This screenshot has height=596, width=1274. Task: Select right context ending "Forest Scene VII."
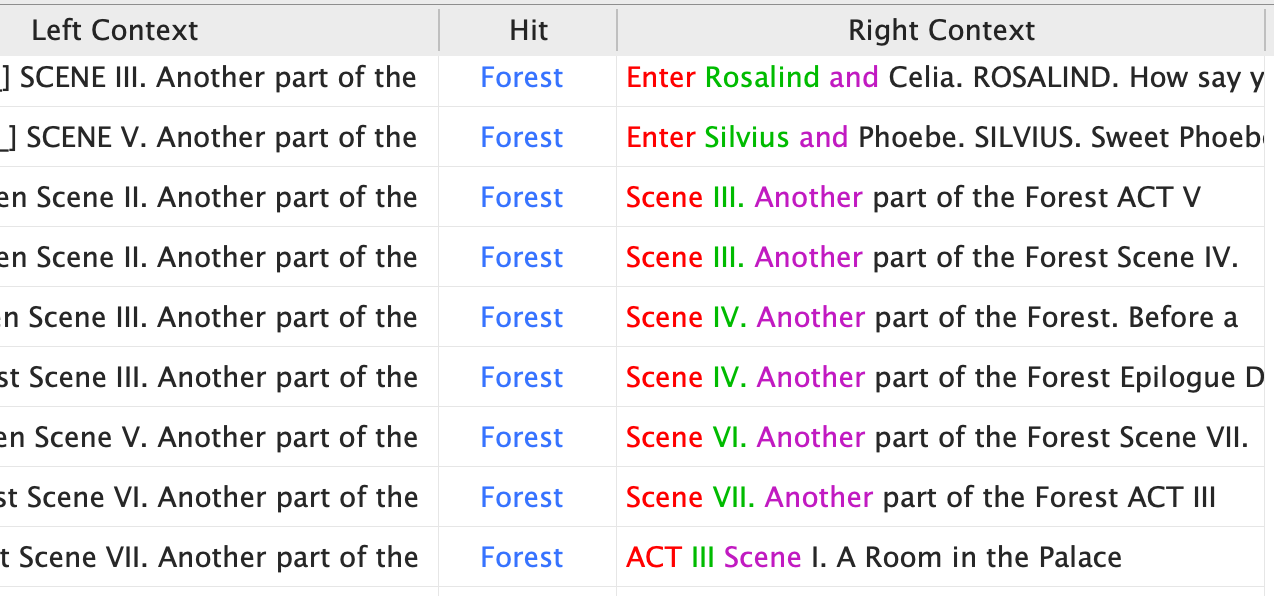click(937, 438)
